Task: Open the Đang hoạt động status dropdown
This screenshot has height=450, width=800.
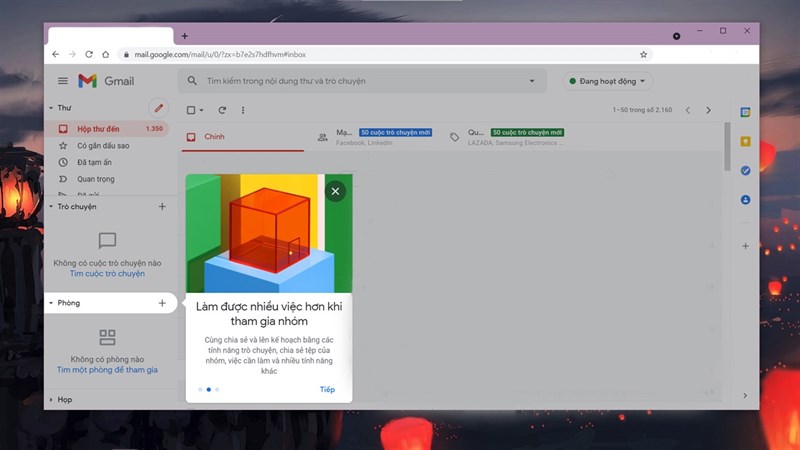Action: point(608,81)
